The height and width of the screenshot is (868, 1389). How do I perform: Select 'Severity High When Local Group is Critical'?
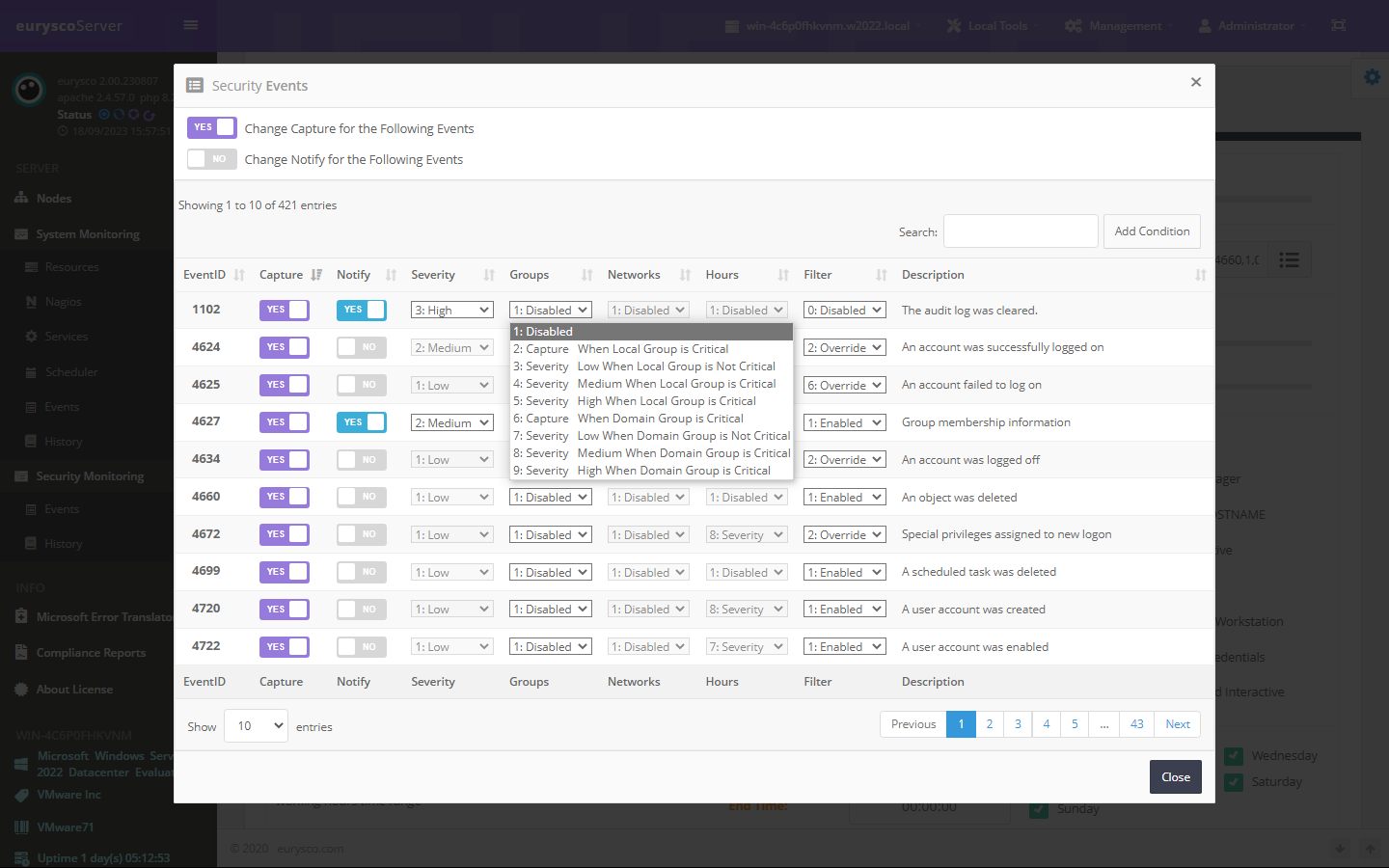click(x=651, y=401)
